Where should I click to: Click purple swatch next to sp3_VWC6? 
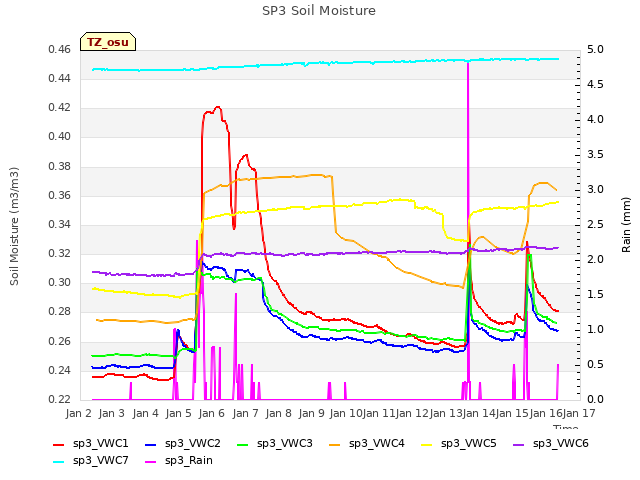519,444
